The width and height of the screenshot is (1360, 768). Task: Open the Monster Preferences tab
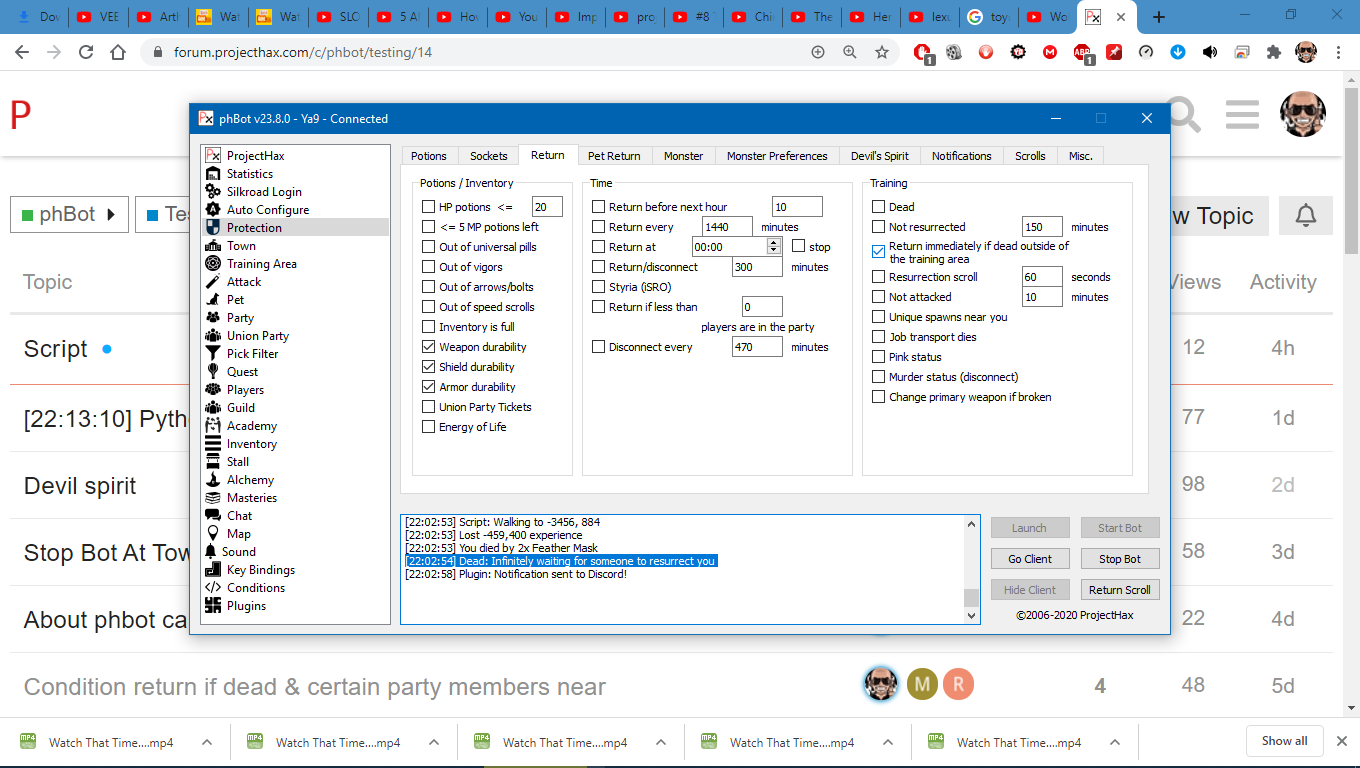tap(776, 156)
